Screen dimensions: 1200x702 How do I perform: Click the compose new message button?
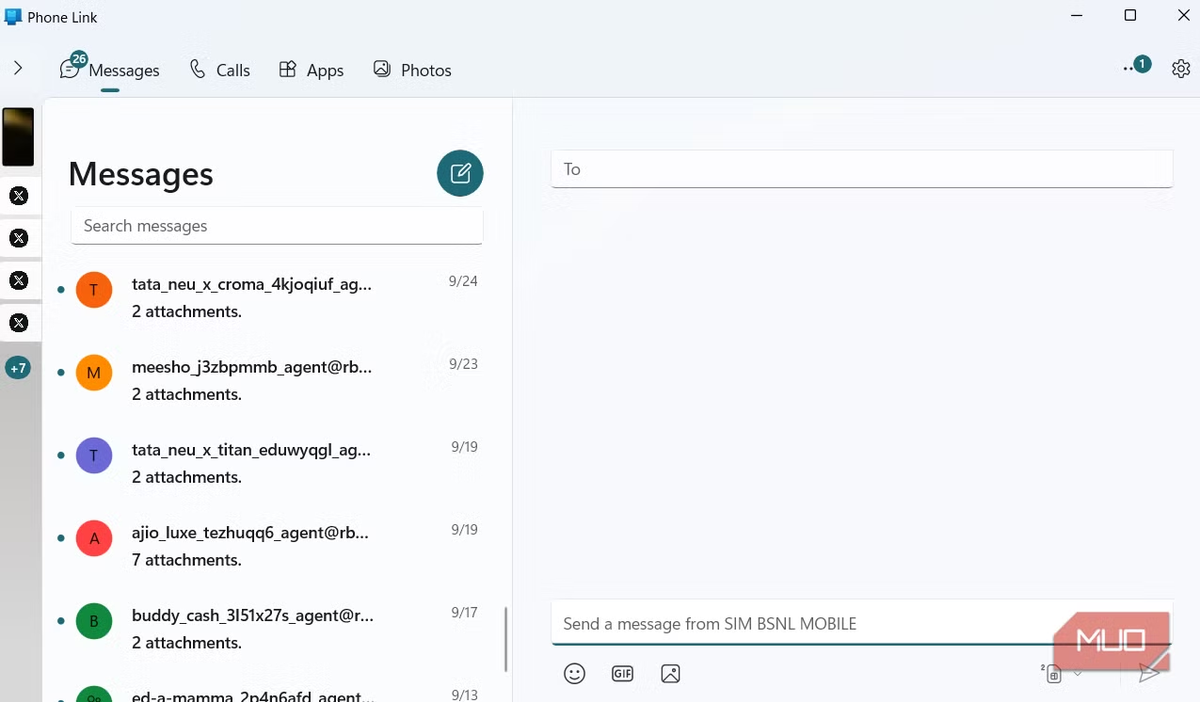[x=460, y=174]
